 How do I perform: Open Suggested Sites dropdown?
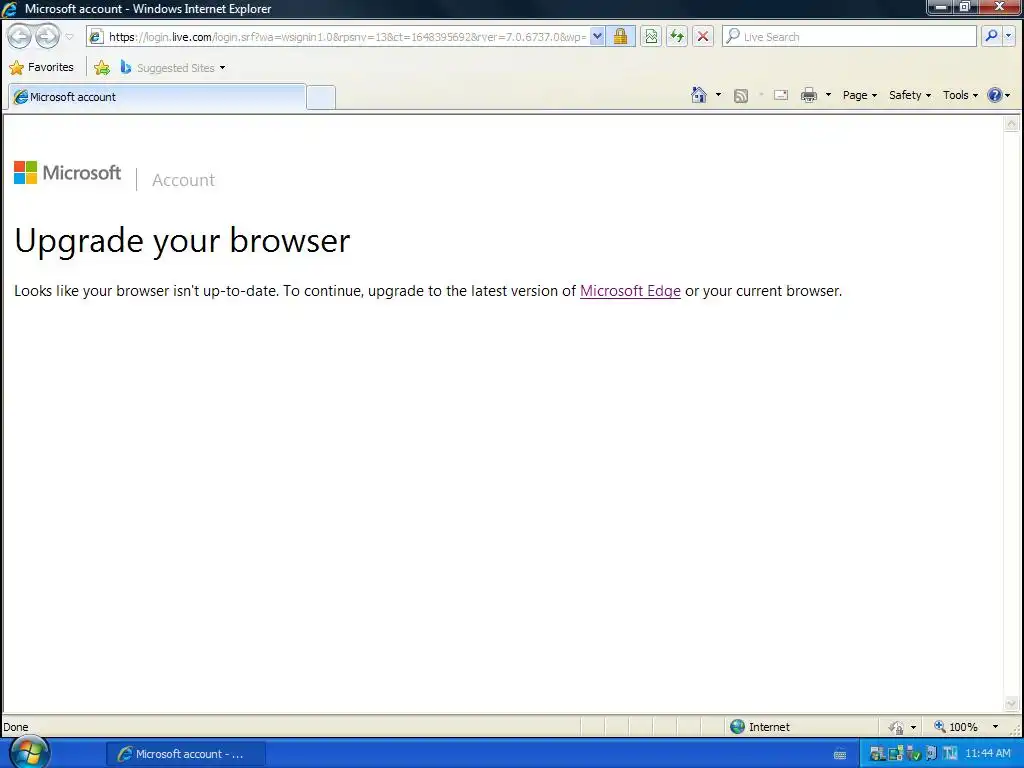point(172,67)
